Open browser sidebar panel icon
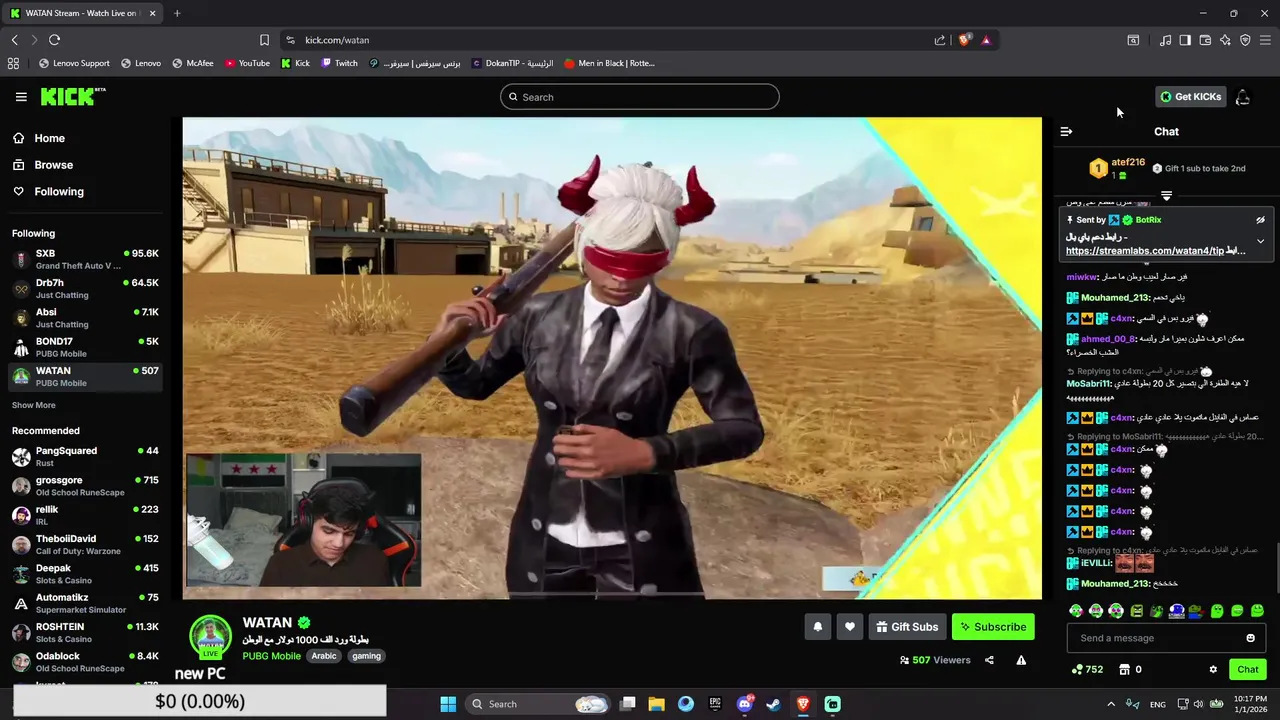This screenshot has width=1280, height=720. pos(1185,40)
